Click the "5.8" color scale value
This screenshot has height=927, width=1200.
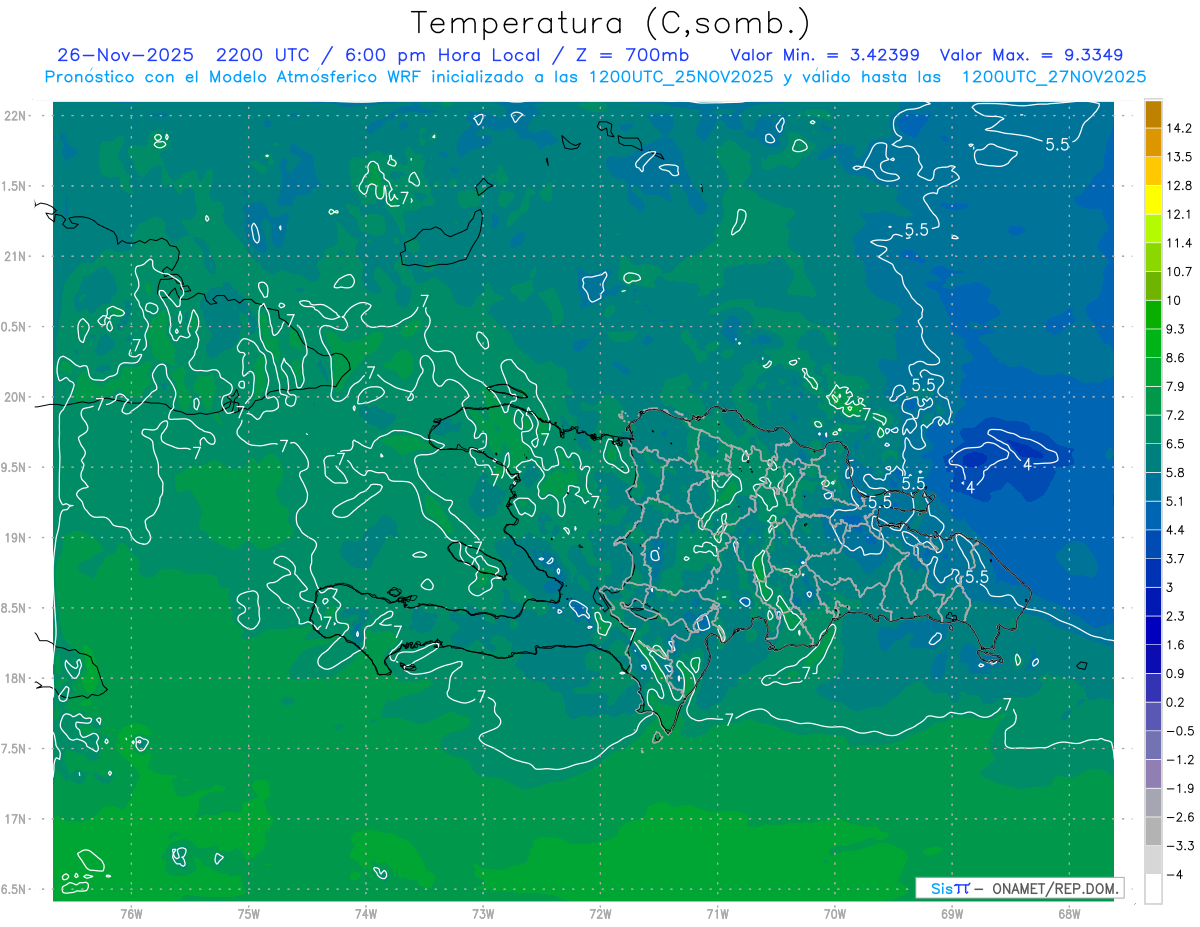[x=1175, y=473]
